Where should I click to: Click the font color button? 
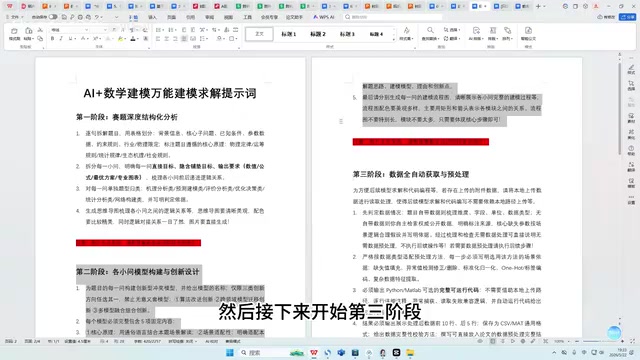133,39
